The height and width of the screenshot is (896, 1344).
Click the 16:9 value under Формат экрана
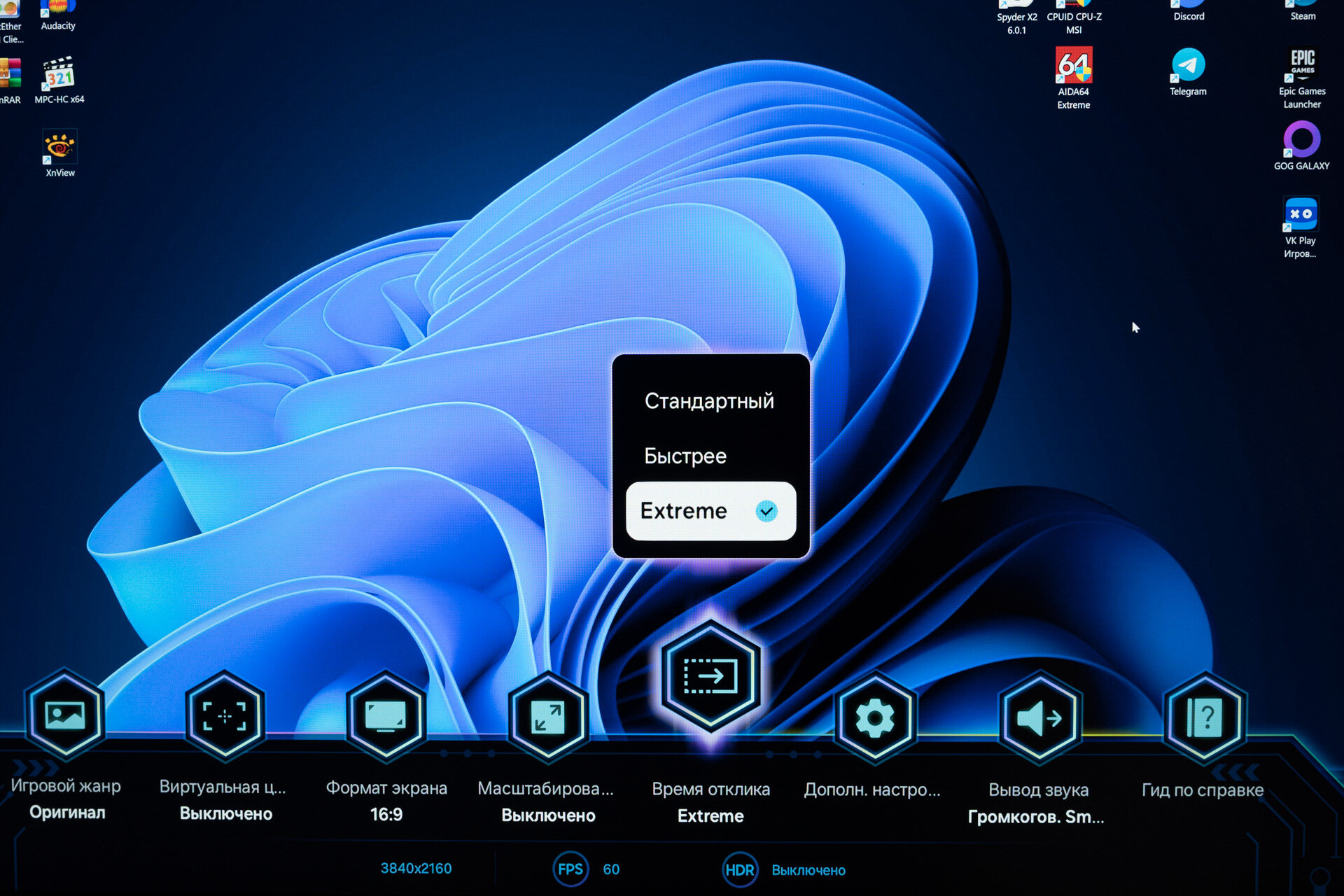[x=386, y=815]
